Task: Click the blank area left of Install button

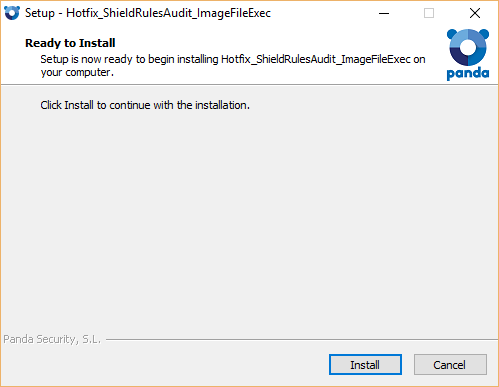Action: [x=167, y=365]
